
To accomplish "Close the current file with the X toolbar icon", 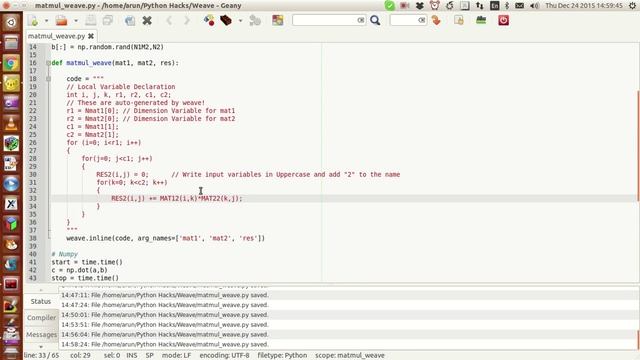I will 147,20.
